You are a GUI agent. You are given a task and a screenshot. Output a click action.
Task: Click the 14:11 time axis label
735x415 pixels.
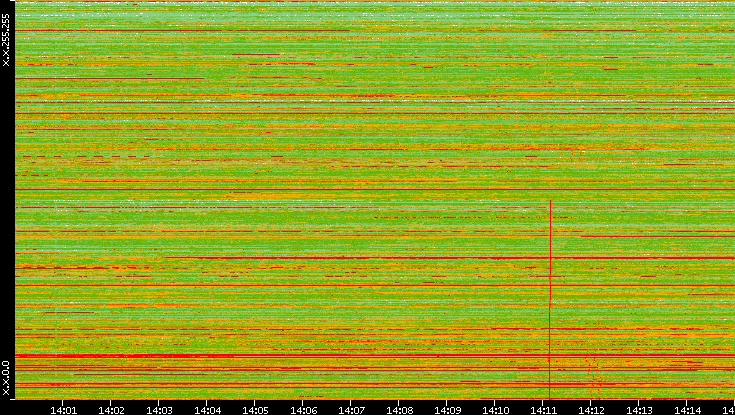coord(543,410)
